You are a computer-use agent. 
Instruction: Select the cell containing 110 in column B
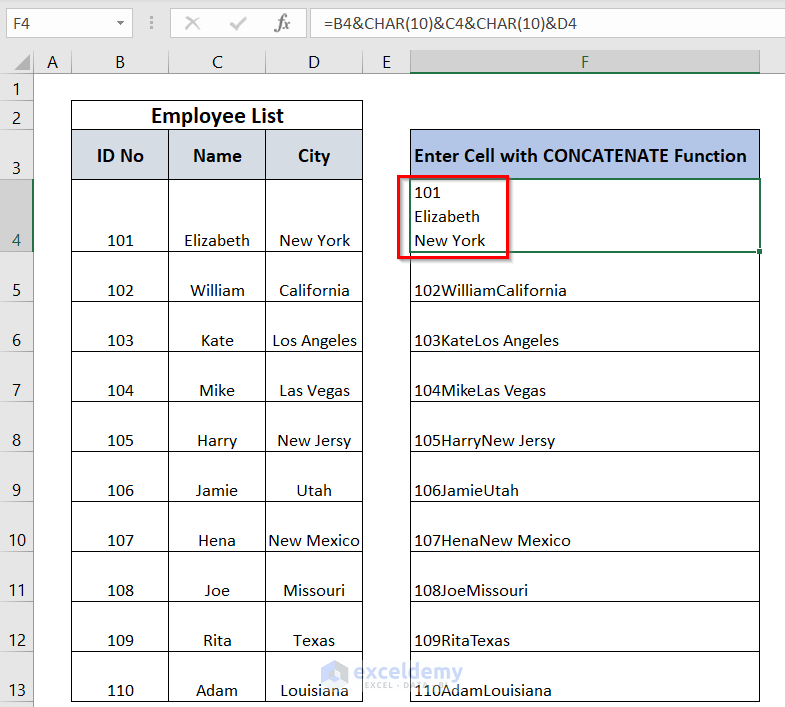click(120, 676)
